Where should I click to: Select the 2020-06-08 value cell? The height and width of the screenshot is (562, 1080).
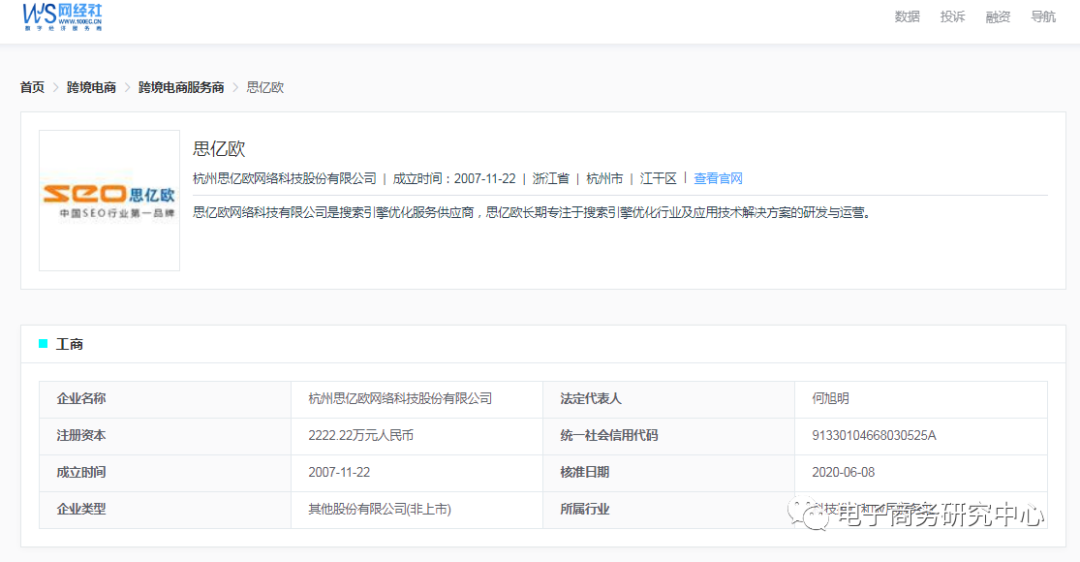point(921,472)
